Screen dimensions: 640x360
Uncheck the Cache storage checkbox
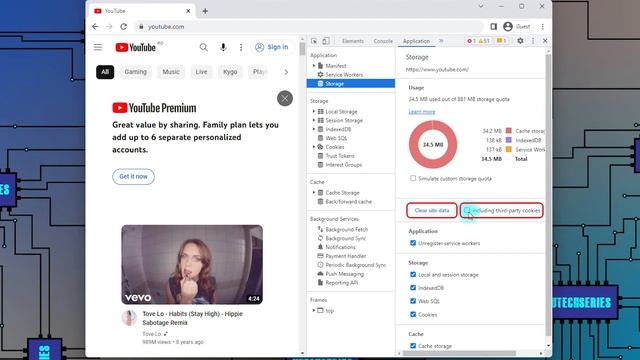point(413,346)
